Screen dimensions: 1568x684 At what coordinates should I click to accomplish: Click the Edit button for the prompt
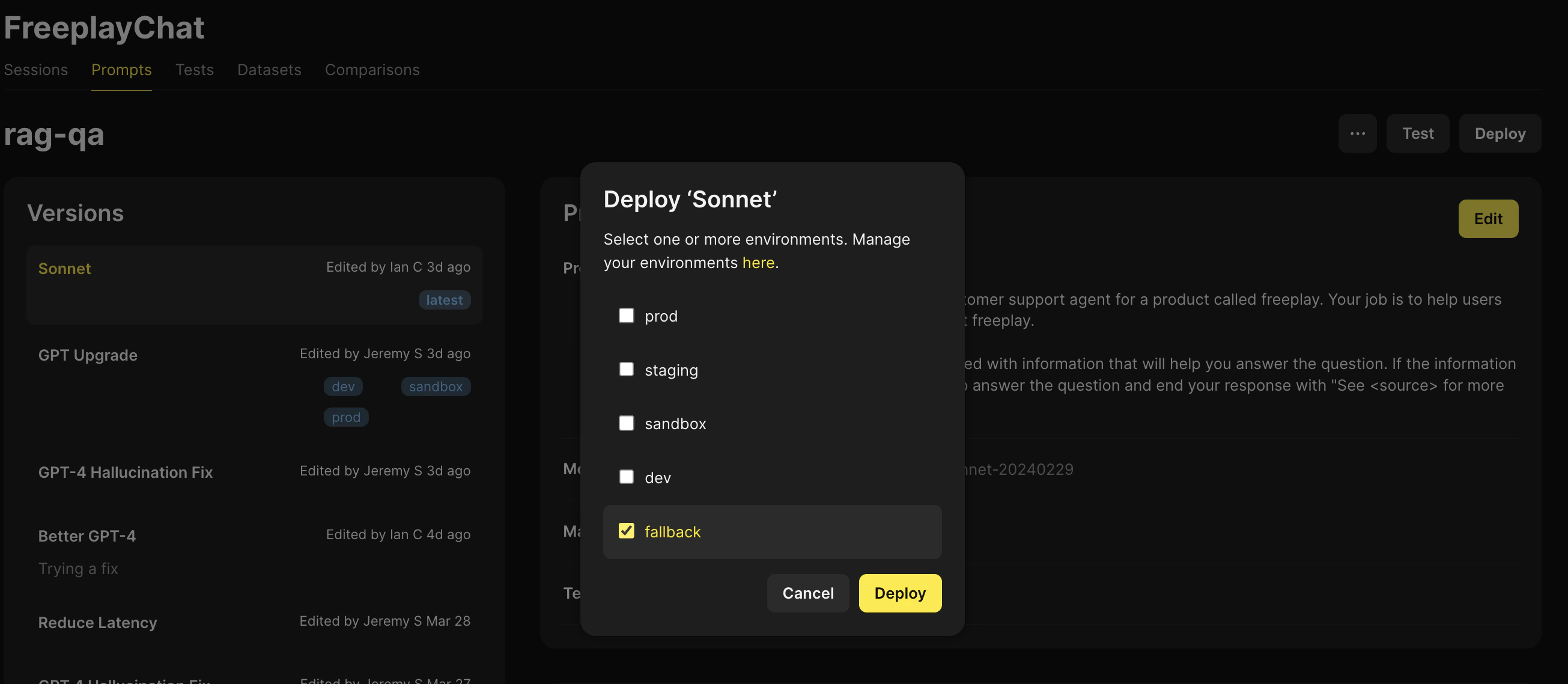point(1487,219)
